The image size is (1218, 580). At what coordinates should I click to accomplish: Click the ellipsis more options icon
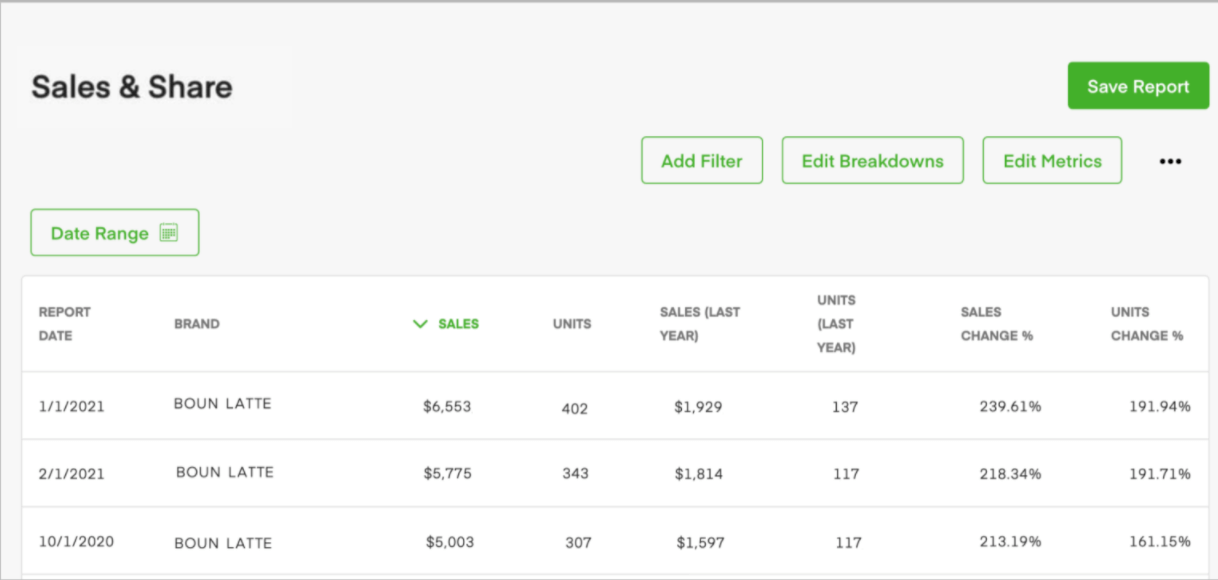click(1170, 160)
